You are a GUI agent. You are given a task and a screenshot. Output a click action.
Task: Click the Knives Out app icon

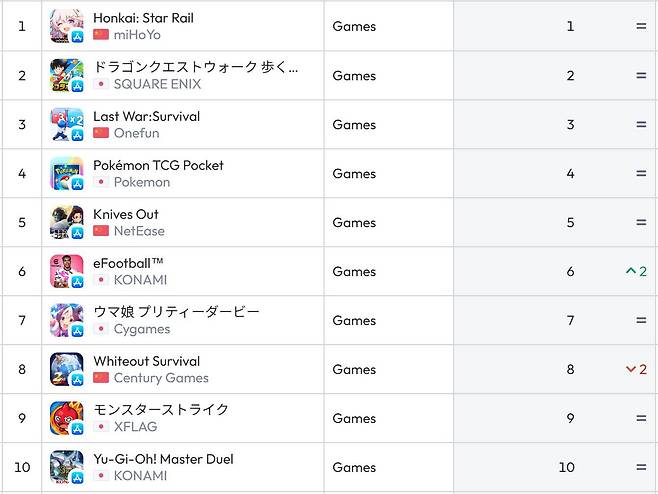coord(66,223)
